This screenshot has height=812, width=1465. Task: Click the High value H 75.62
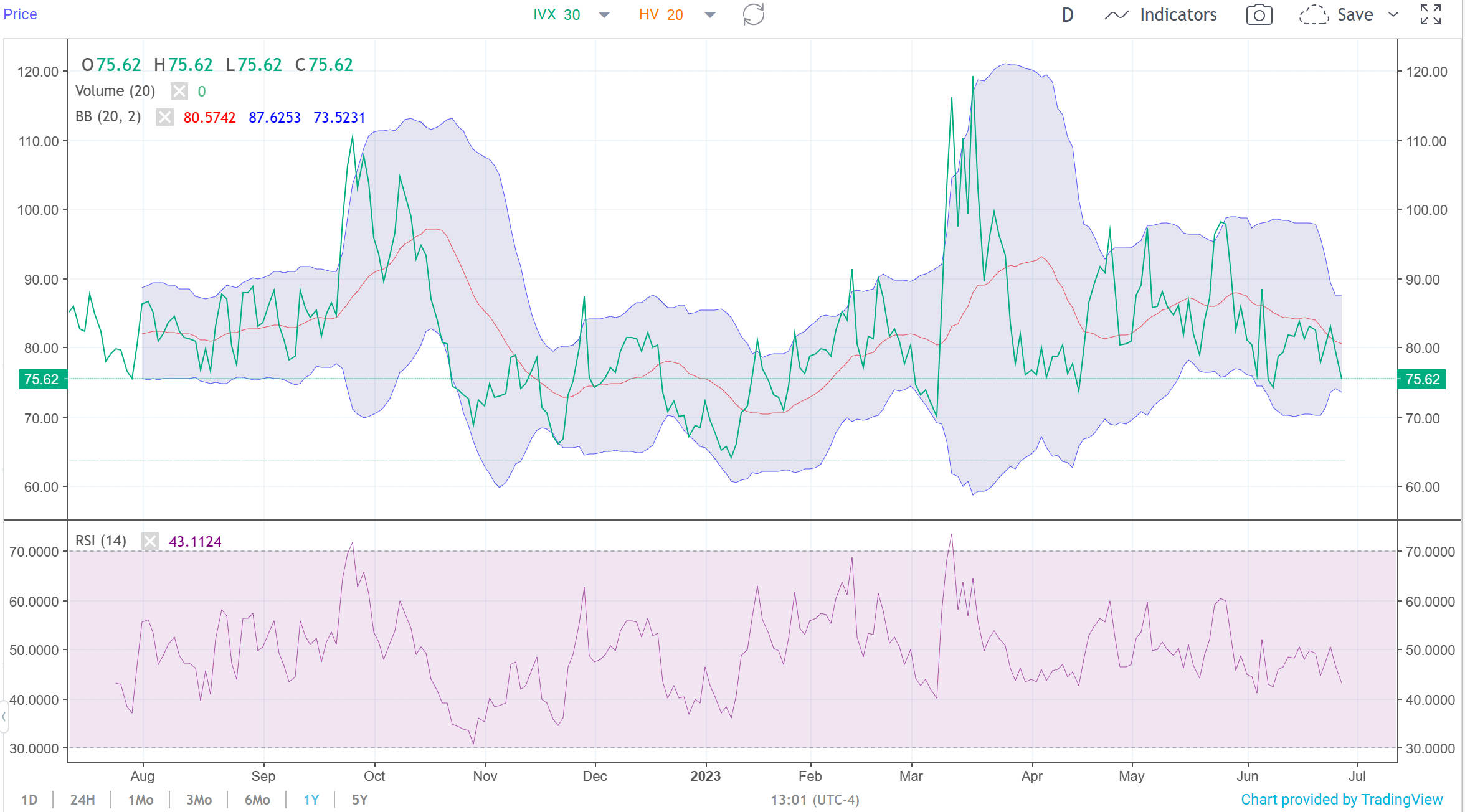tap(183, 65)
